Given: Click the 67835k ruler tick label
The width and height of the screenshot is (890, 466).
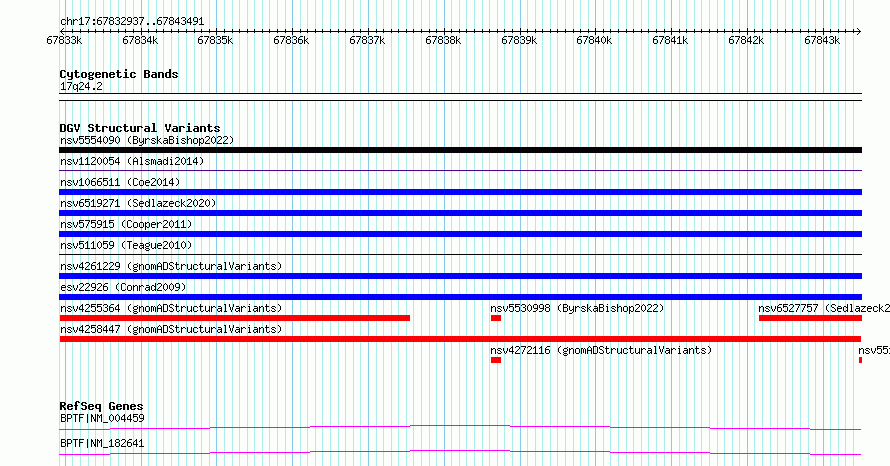Looking at the screenshot, I should tap(215, 41).
